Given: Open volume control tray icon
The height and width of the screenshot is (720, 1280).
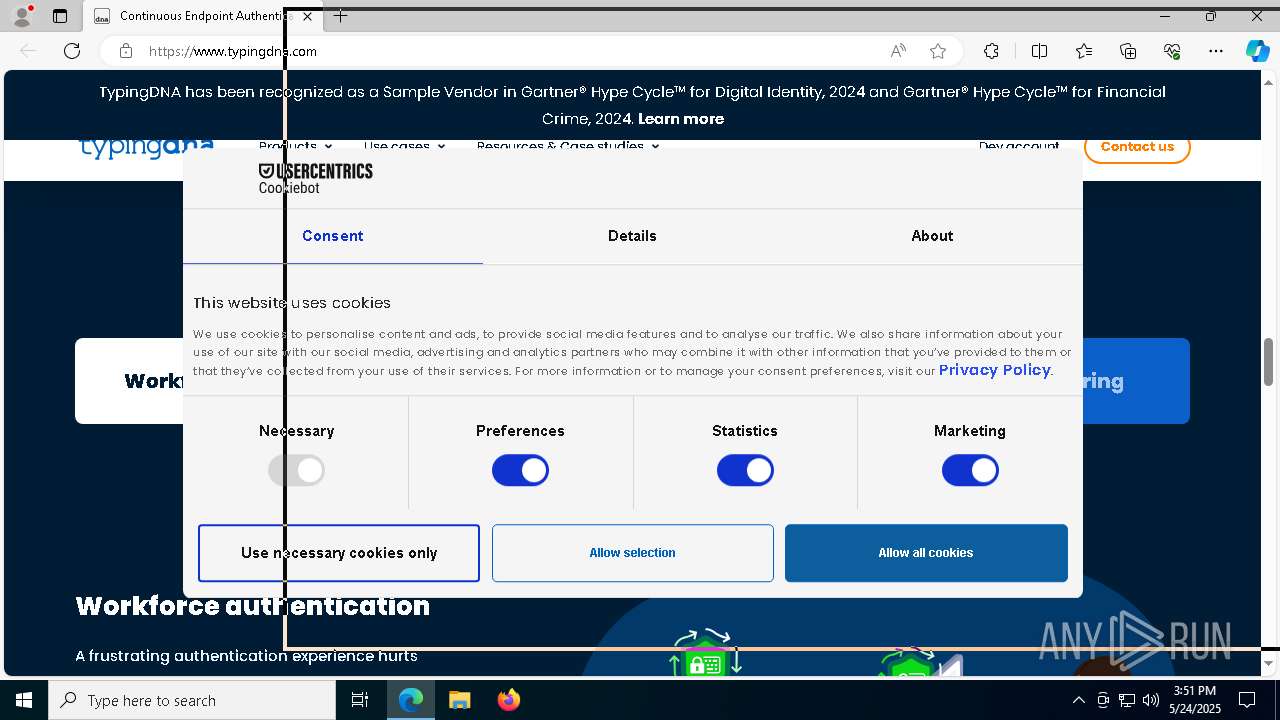Looking at the screenshot, I should point(1150,700).
